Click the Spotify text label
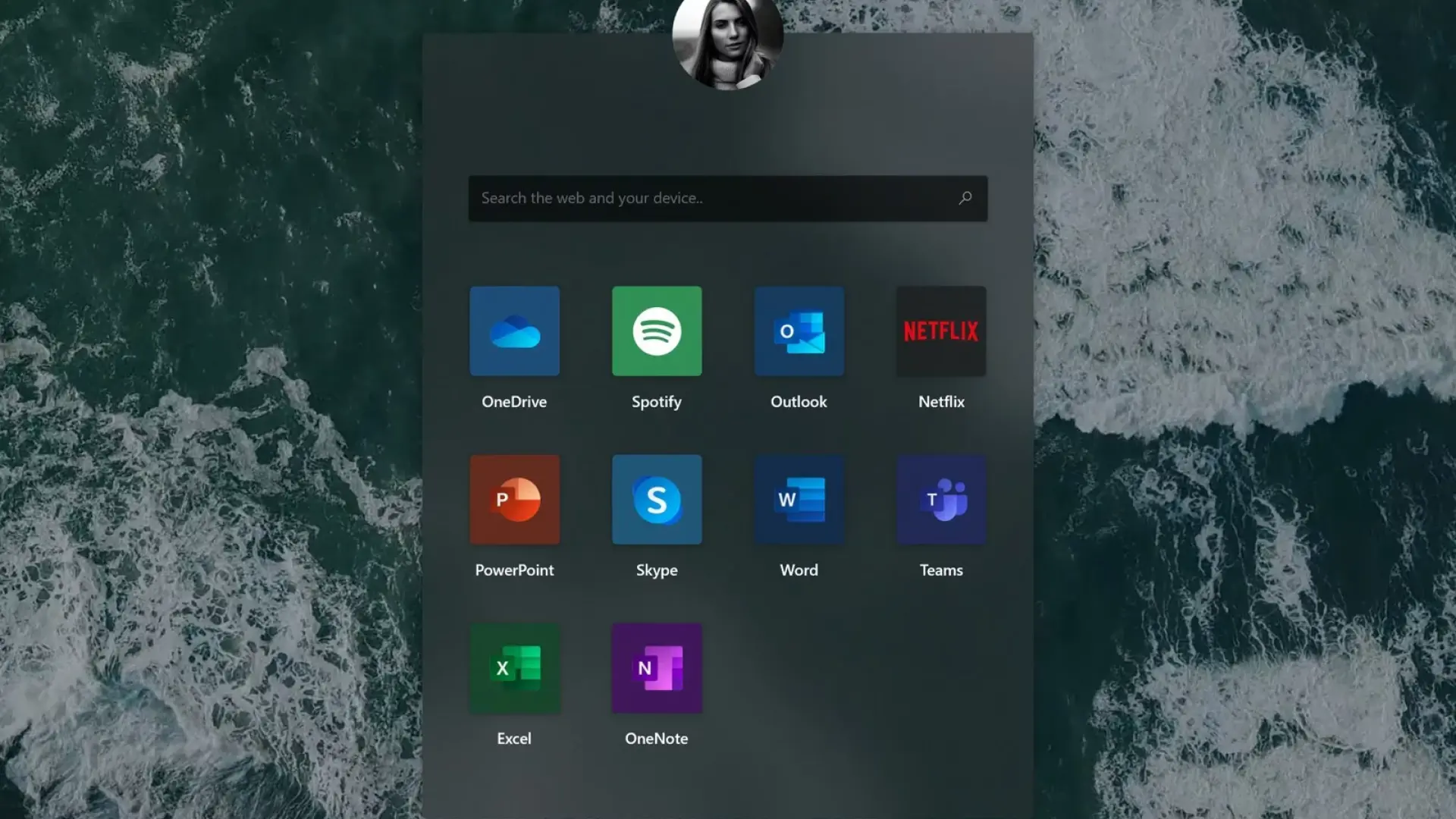Screen dimensions: 1456x819 pos(657,402)
